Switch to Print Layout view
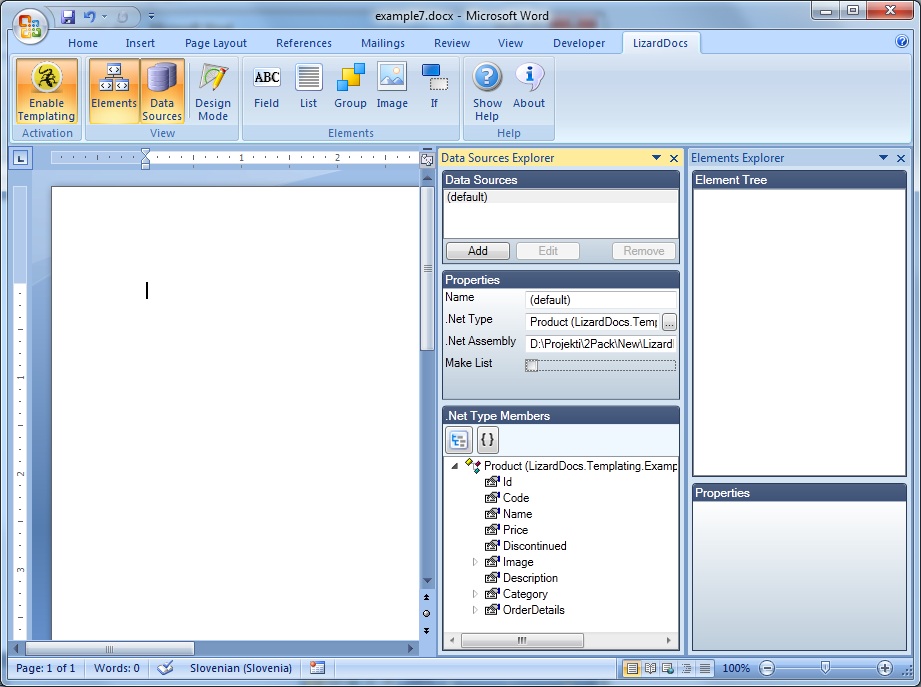Viewport: 921px width, 687px height. pos(632,668)
